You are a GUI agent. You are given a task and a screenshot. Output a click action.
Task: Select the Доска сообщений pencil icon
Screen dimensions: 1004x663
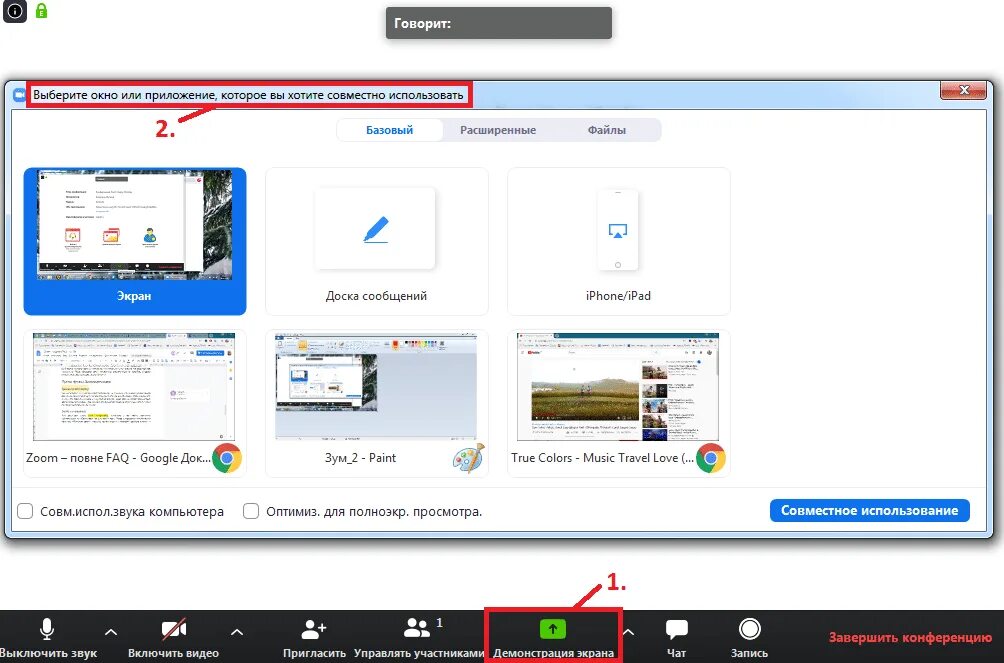pos(375,229)
